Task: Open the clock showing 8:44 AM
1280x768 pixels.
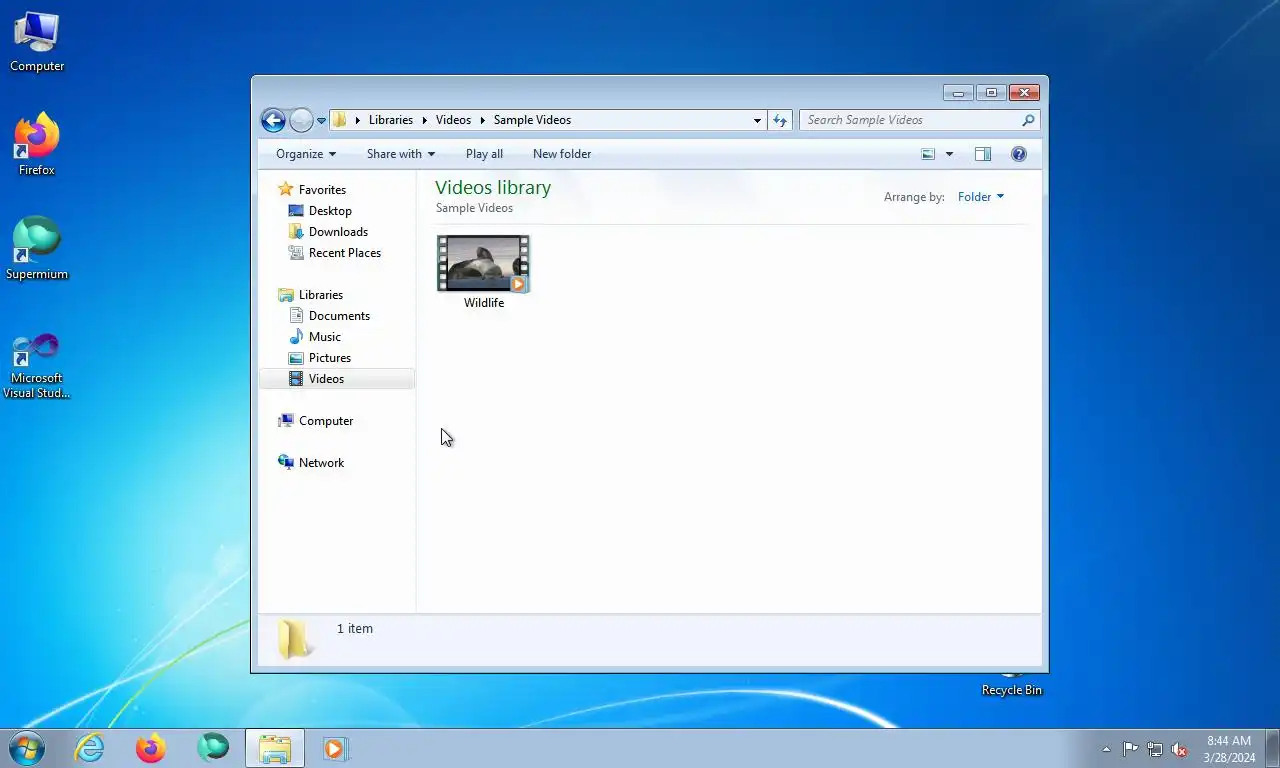Action: pos(1229,749)
